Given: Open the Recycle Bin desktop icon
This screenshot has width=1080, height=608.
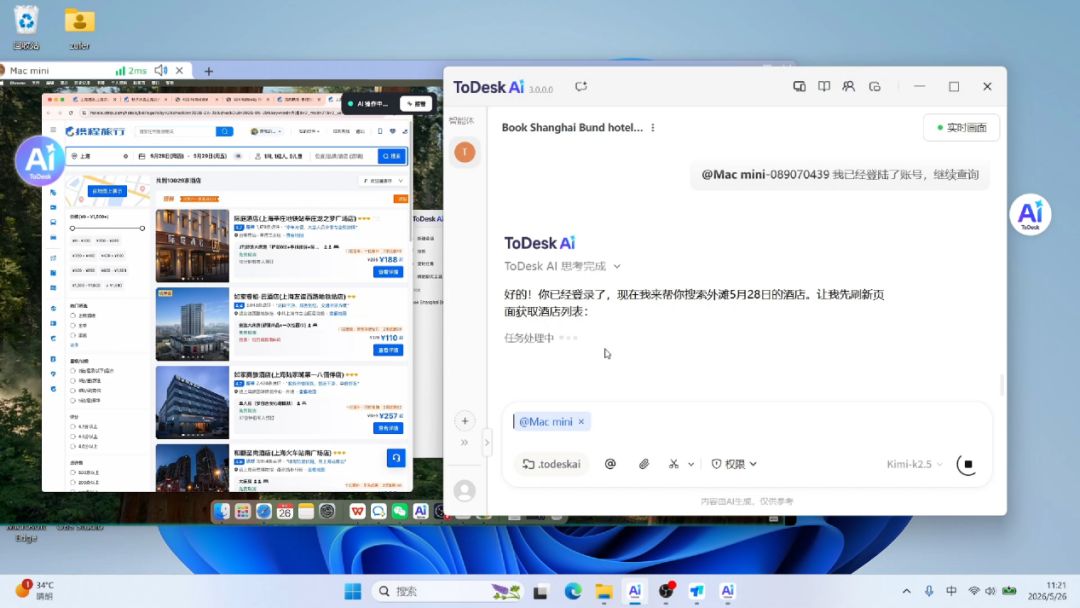Looking at the screenshot, I should [x=26, y=28].
